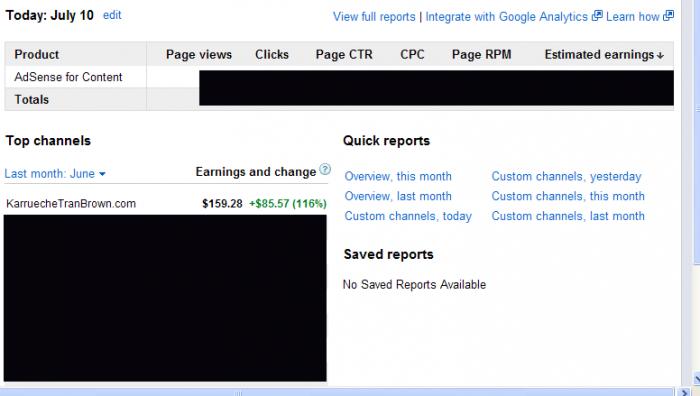Click the Saved reports heading
This screenshot has height=396, width=700.
388,254
